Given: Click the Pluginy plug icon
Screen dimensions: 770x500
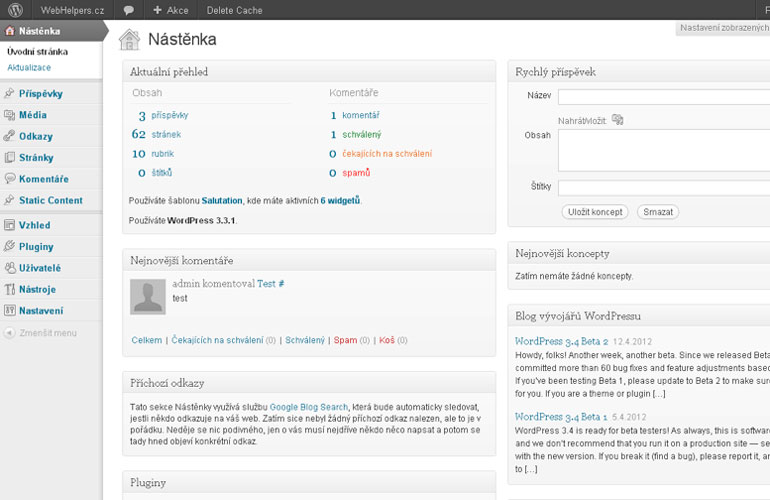Looking at the screenshot, I should [x=10, y=246].
